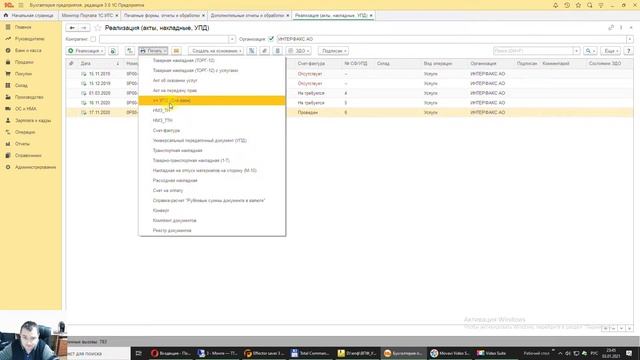Screen dimensions: 640x360
Task: Sort by the Дата column header
Action: point(100,64)
